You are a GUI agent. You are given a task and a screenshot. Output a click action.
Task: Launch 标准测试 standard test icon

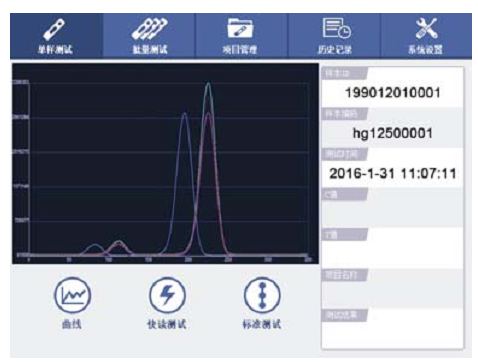click(262, 295)
